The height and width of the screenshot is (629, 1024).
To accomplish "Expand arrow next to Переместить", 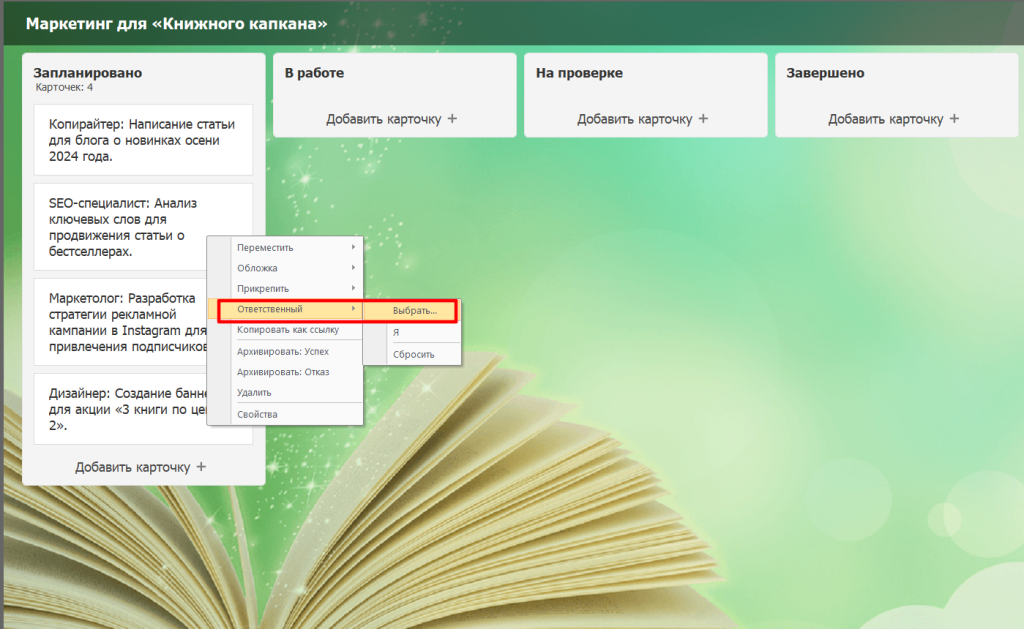I will pos(353,247).
